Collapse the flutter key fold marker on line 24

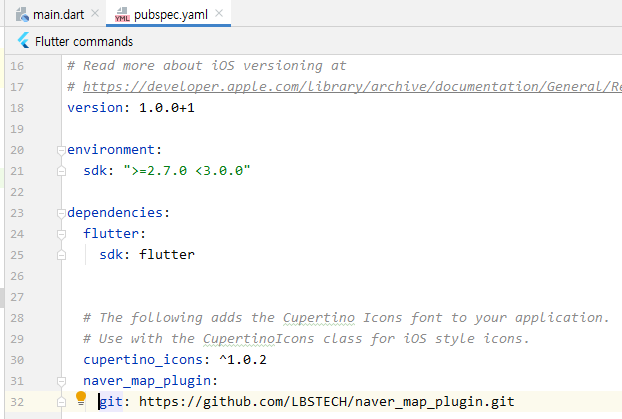pyautogui.click(x=61, y=234)
